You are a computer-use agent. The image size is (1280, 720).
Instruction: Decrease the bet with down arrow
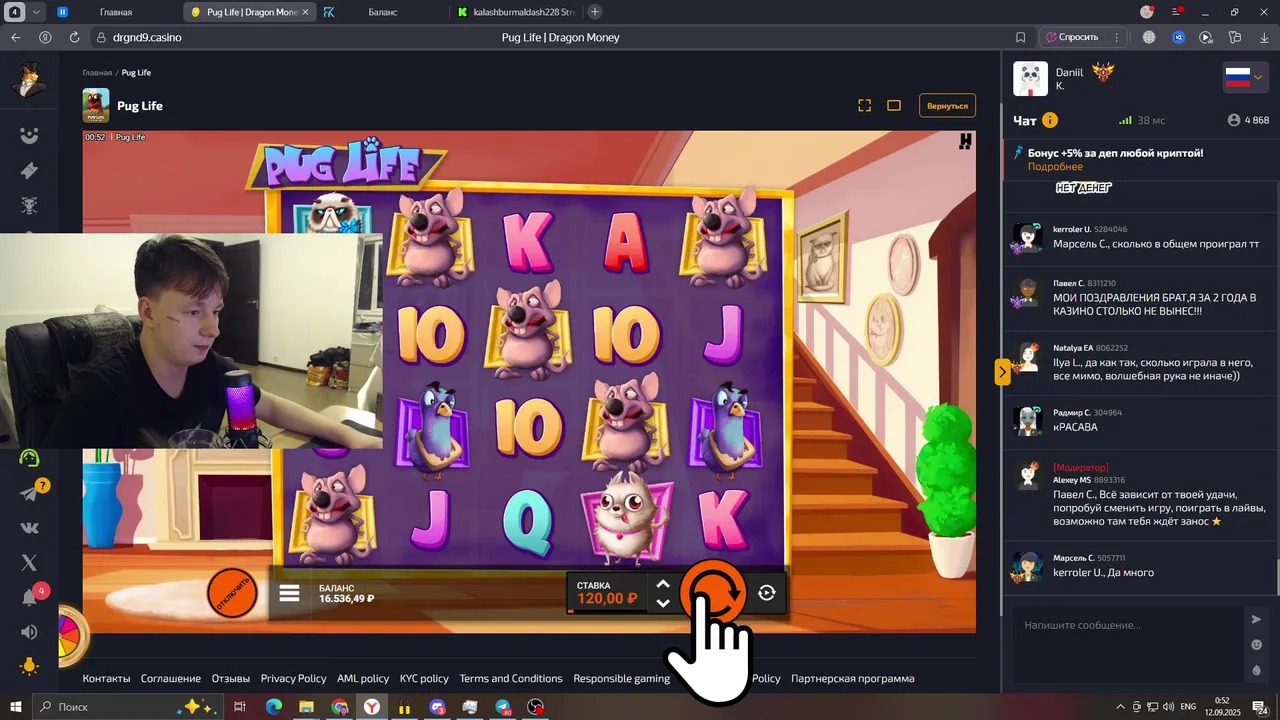tap(662, 603)
